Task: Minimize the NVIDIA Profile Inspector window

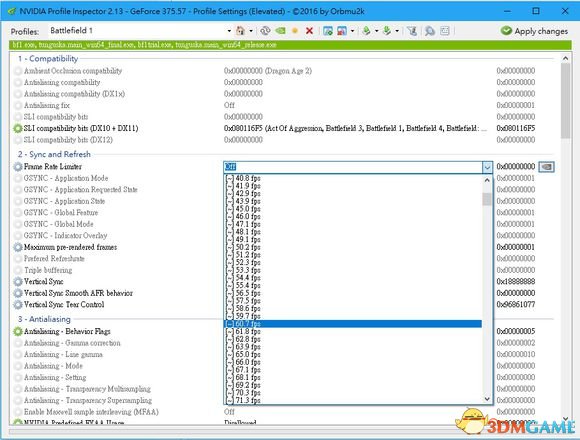Action: 507,11
